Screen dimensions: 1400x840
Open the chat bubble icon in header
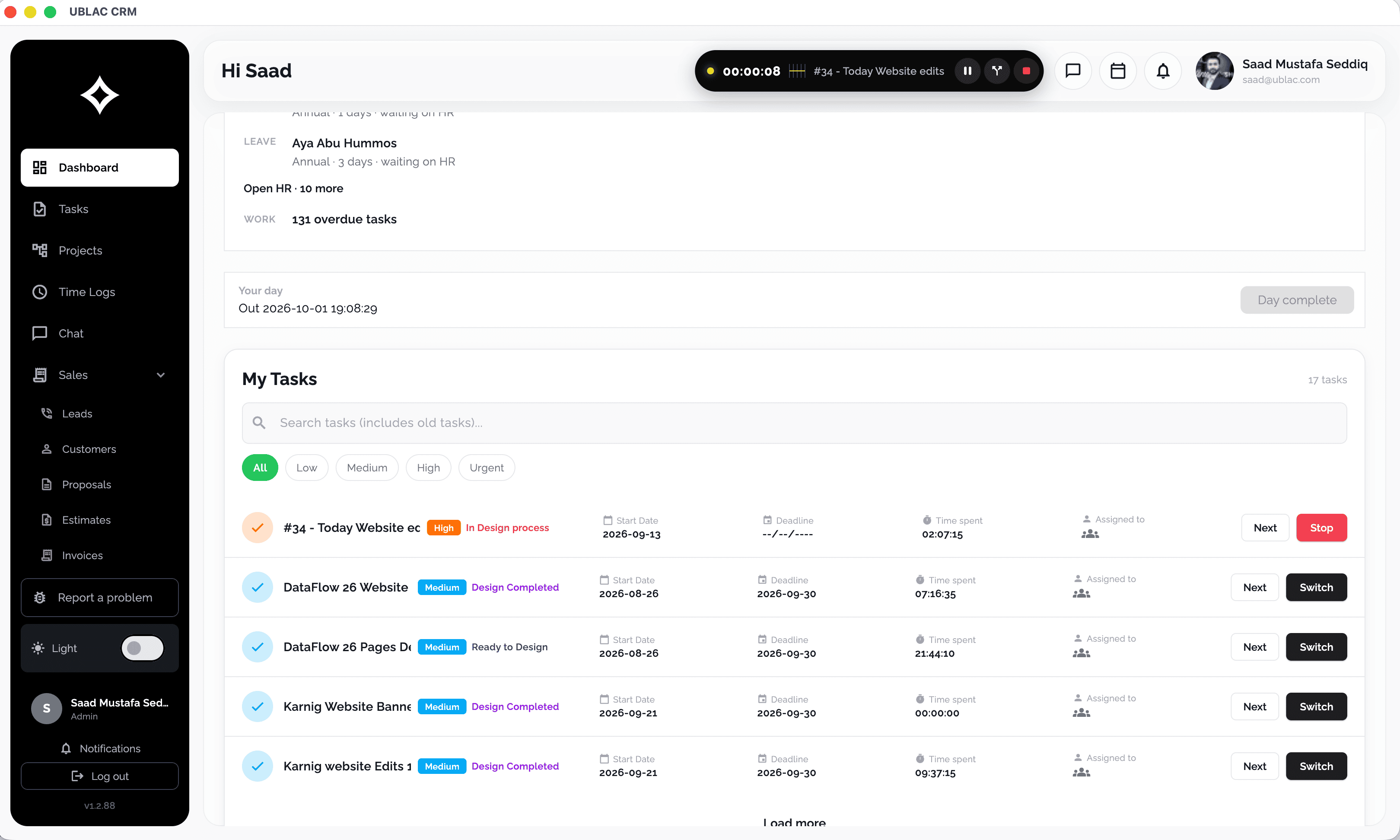coord(1073,71)
